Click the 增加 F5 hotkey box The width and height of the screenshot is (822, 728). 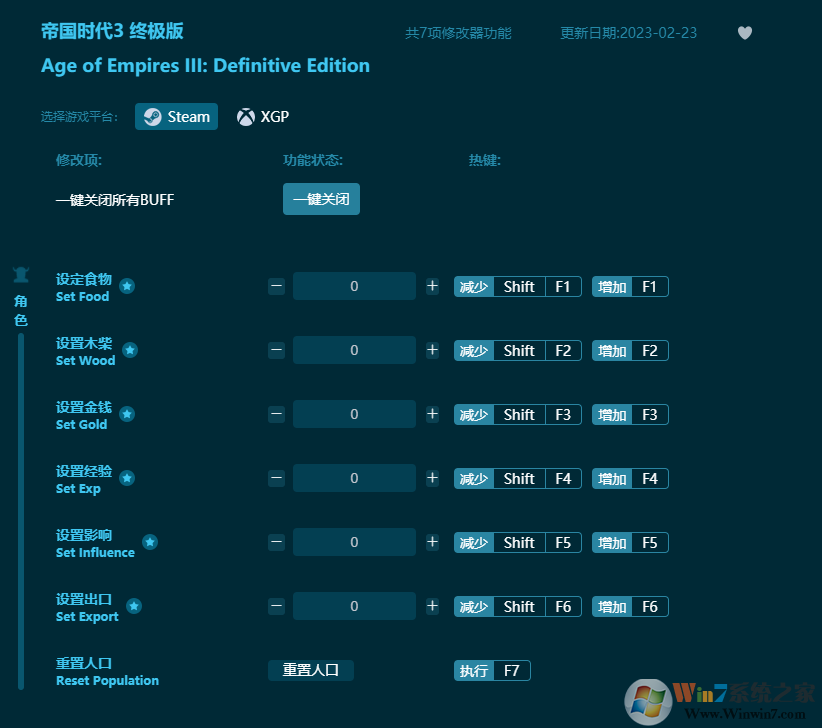(x=630, y=542)
